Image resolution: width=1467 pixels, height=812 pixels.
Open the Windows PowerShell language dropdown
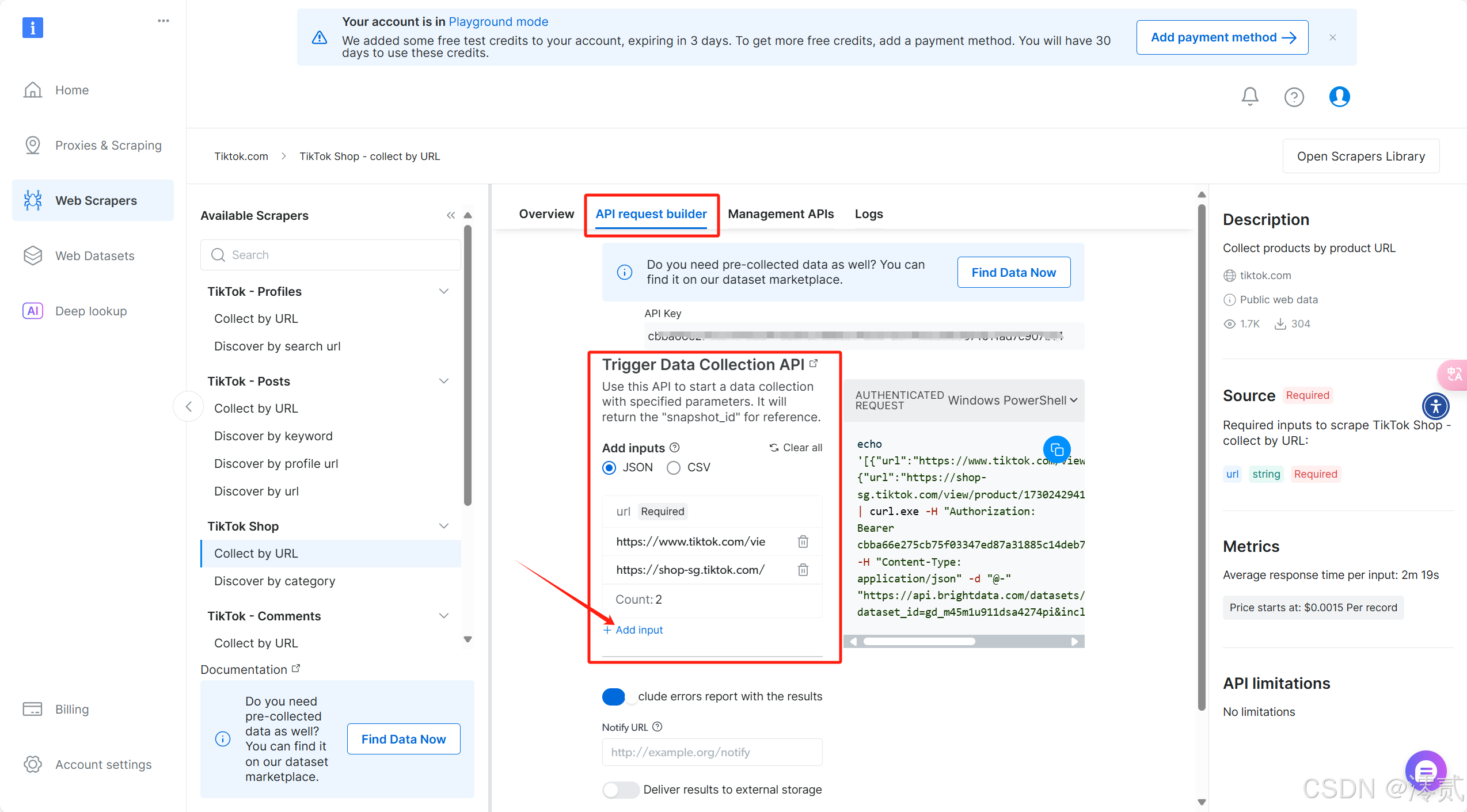click(1012, 400)
